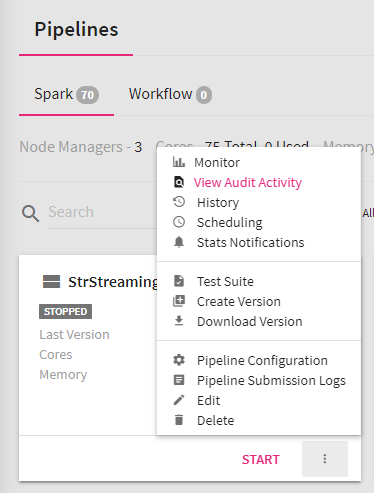Click the Stats Notifications bell icon
The height and width of the screenshot is (493, 374).
(x=179, y=242)
